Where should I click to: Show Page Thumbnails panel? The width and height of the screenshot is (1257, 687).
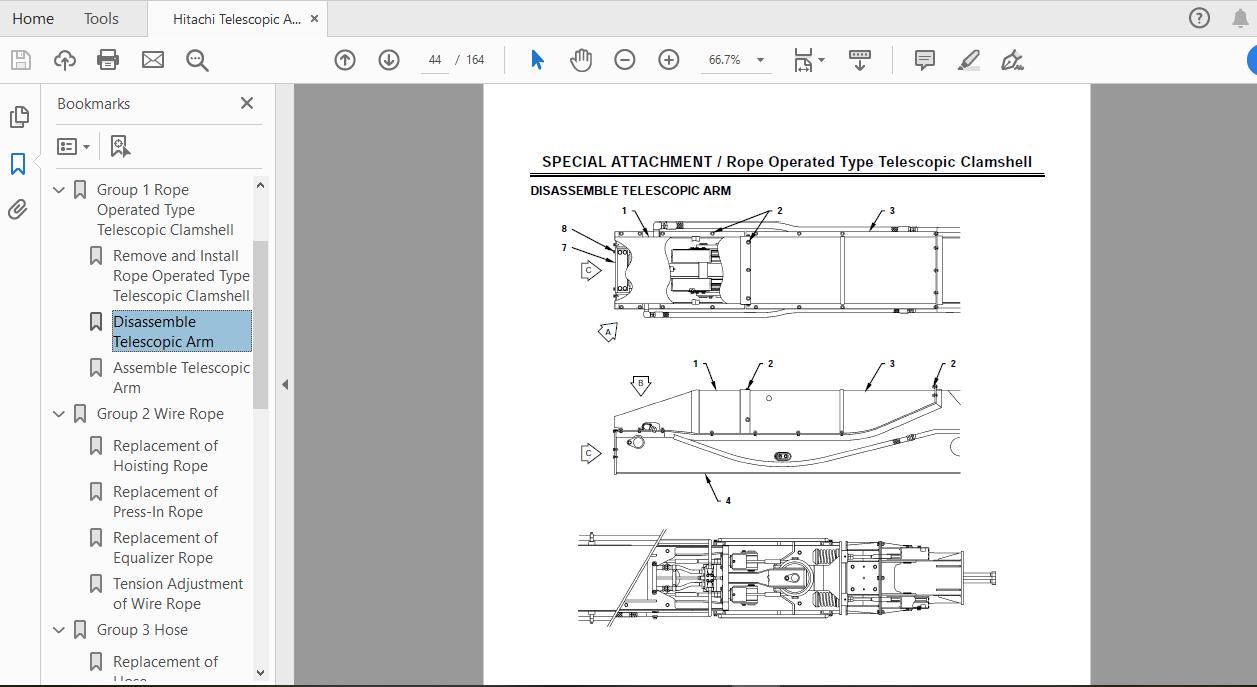click(x=18, y=117)
